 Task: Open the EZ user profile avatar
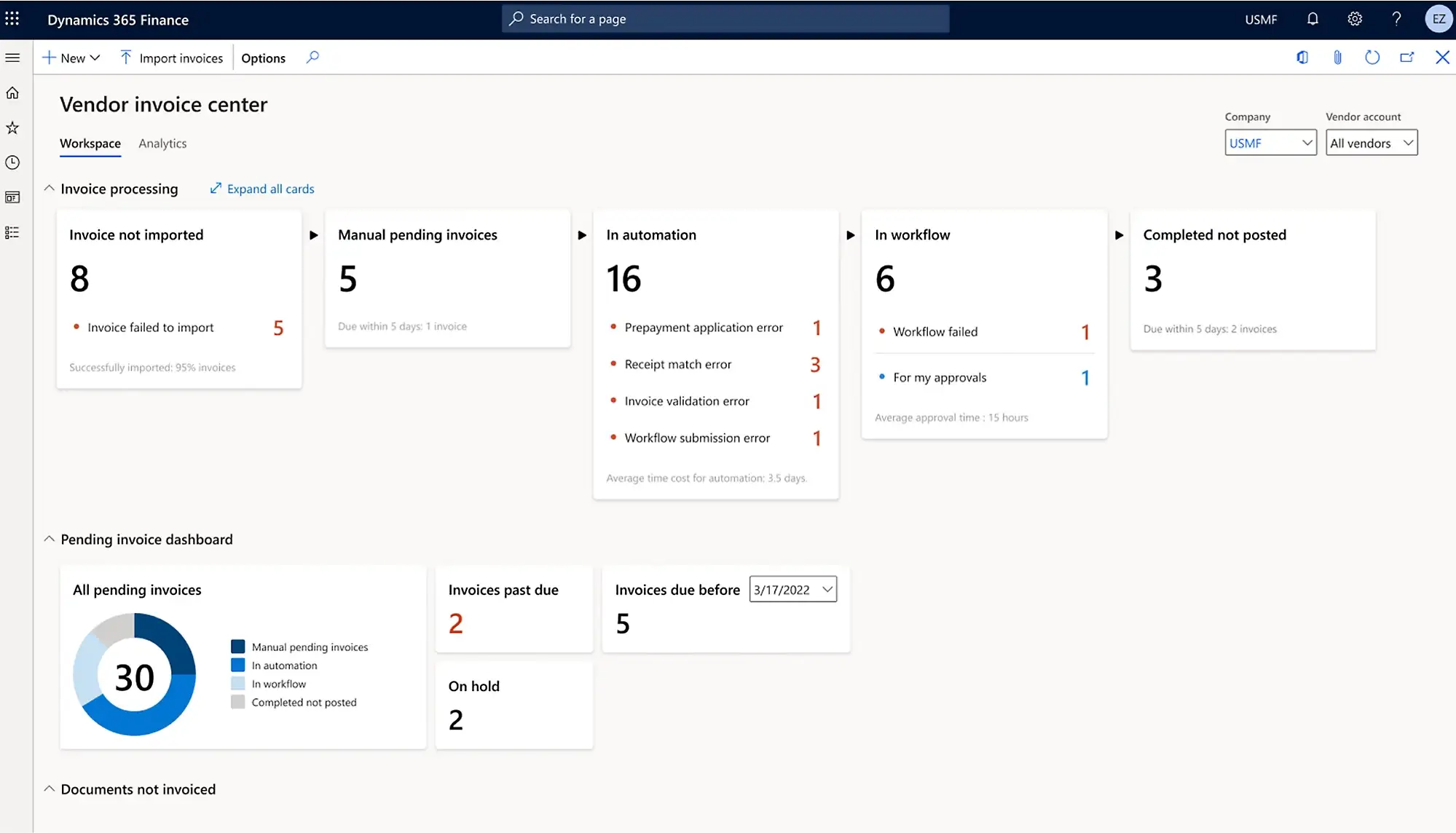click(x=1439, y=19)
